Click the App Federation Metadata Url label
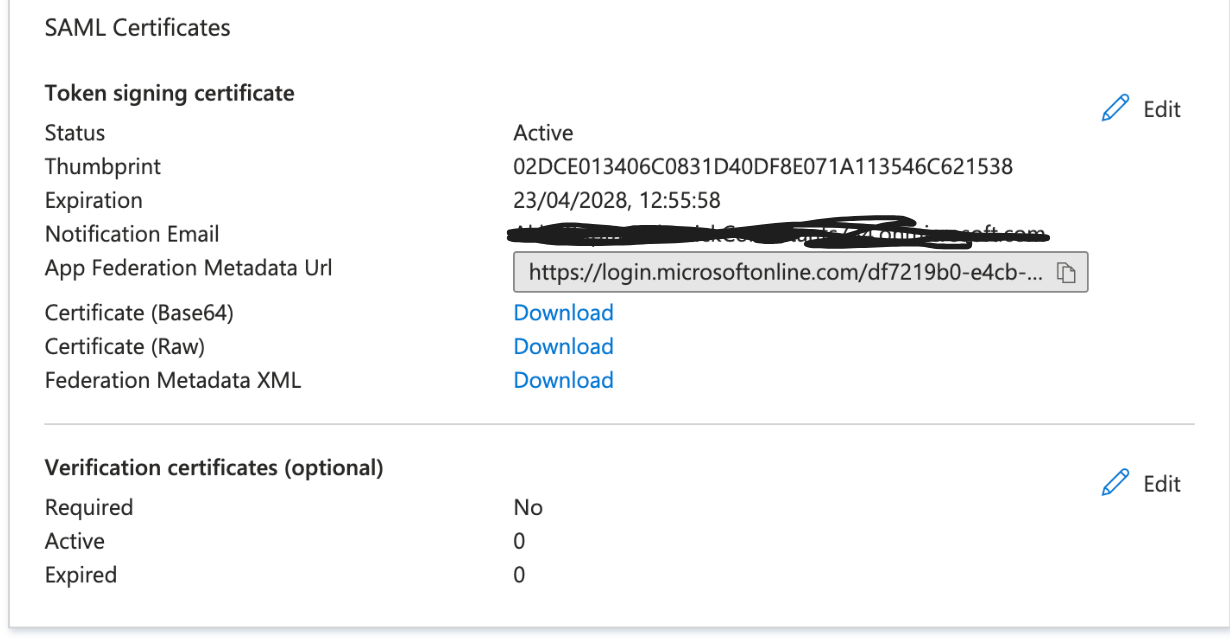This screenshot has width=1230, height=642. (189, 268)
